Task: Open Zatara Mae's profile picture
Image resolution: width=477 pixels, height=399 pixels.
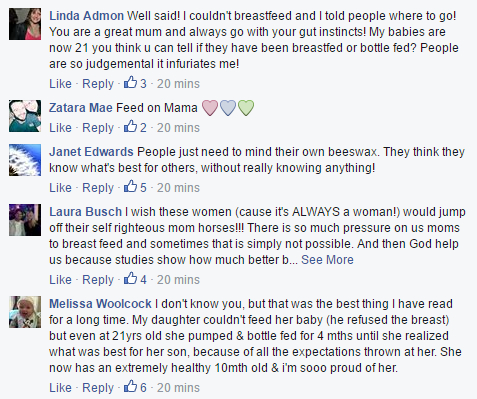Action: [x=25, y=116]
